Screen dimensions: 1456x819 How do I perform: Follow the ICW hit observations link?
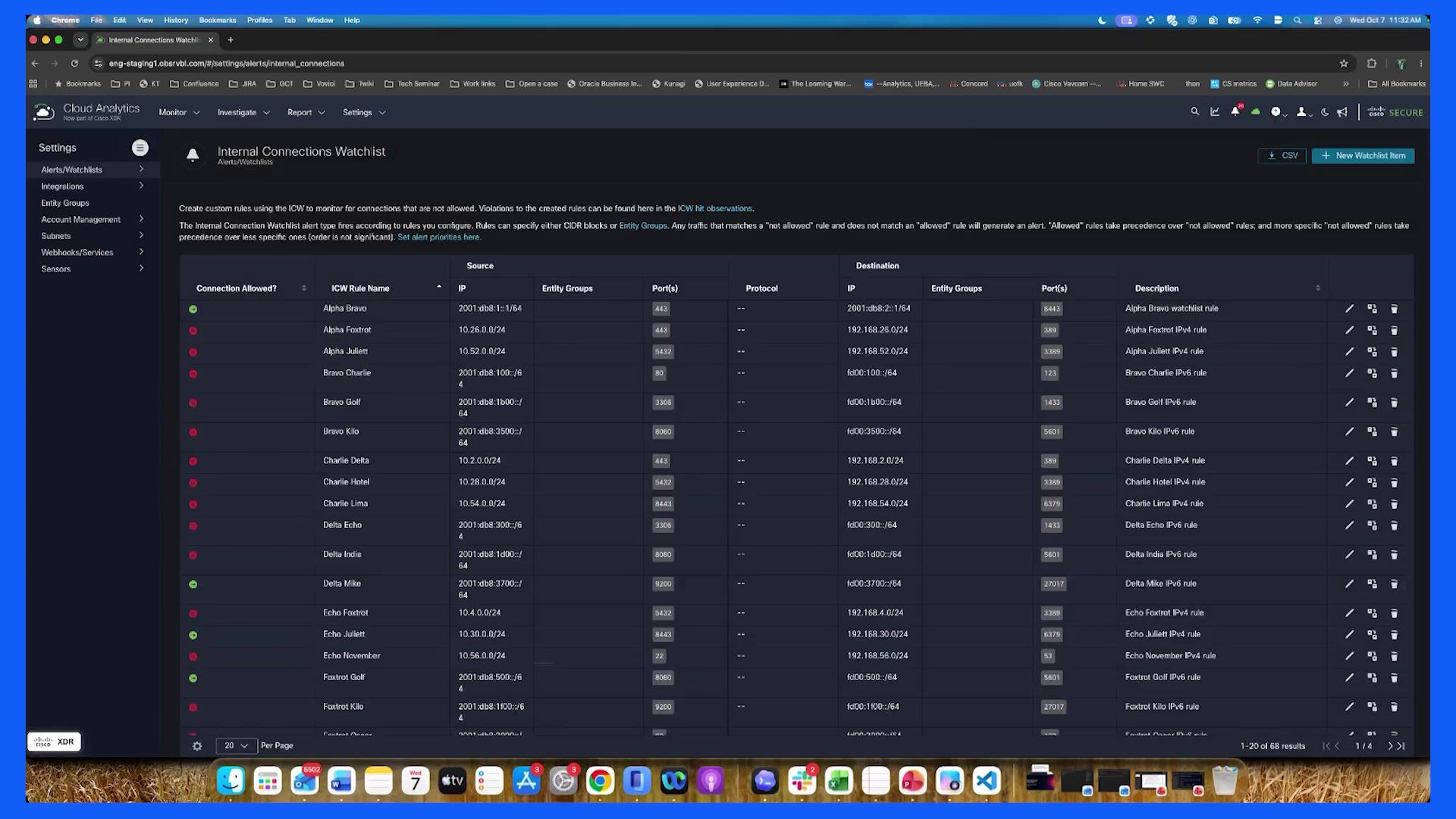tap(714, 209)
